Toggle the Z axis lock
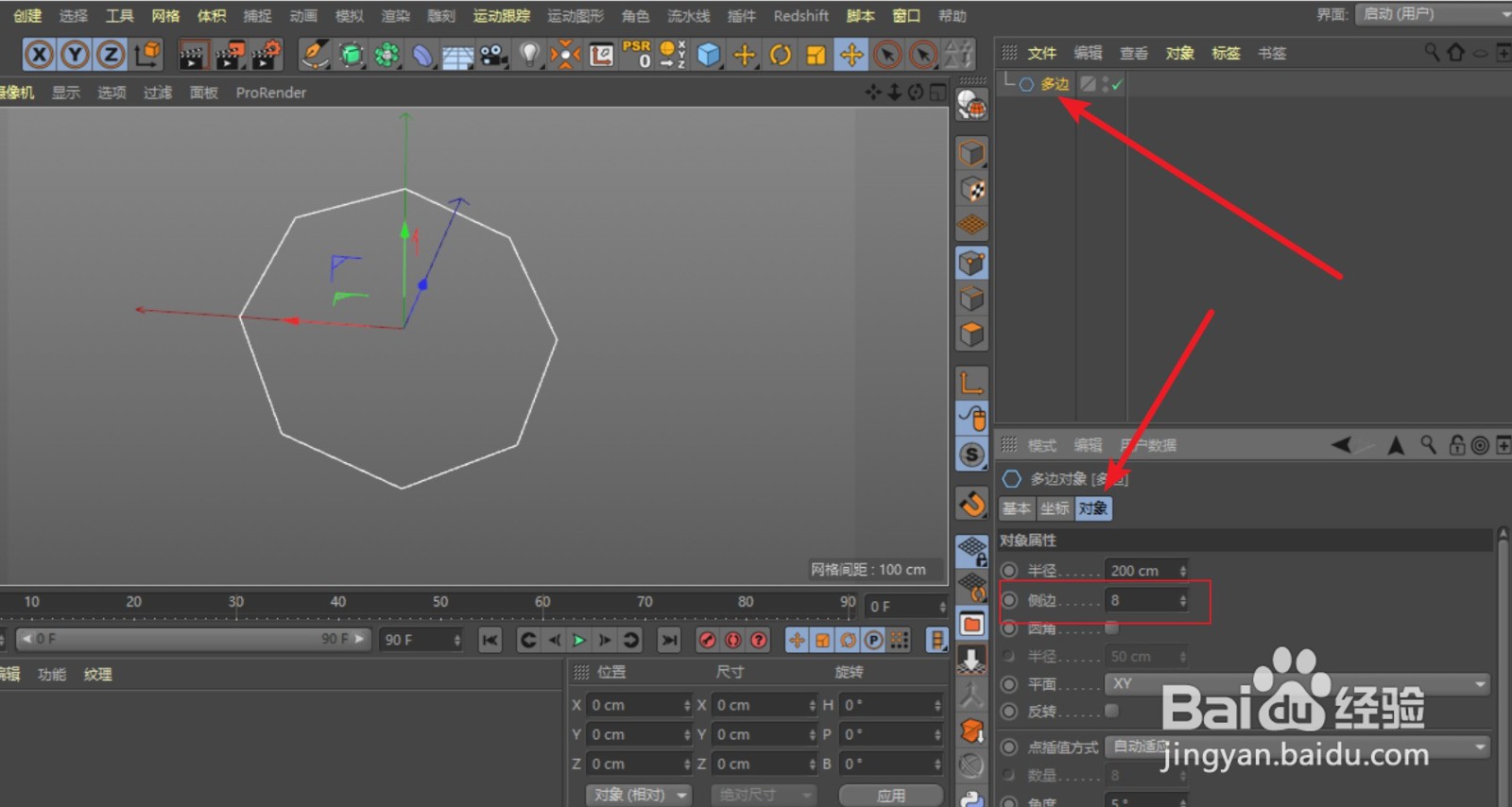 tap(111, 55)
